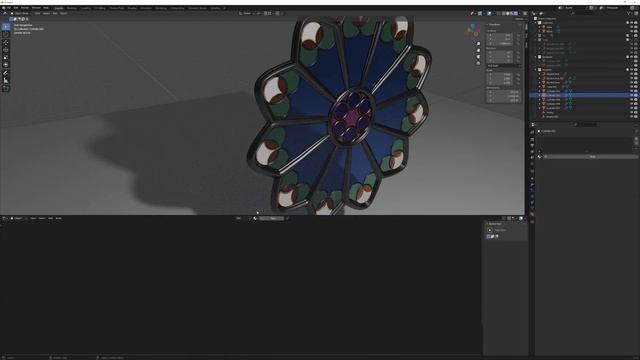Open the outliner filter dropdown

pyautogui.click(x=629, y=13)
